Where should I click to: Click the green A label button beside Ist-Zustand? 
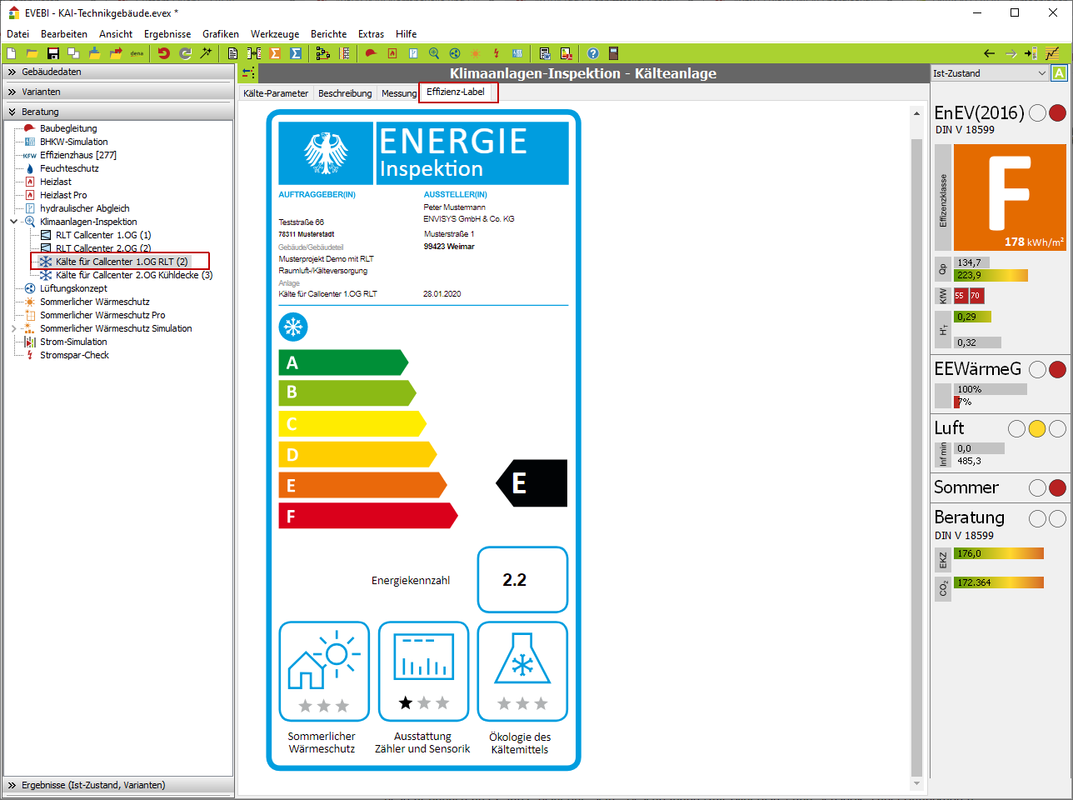tap(1059, 73)
